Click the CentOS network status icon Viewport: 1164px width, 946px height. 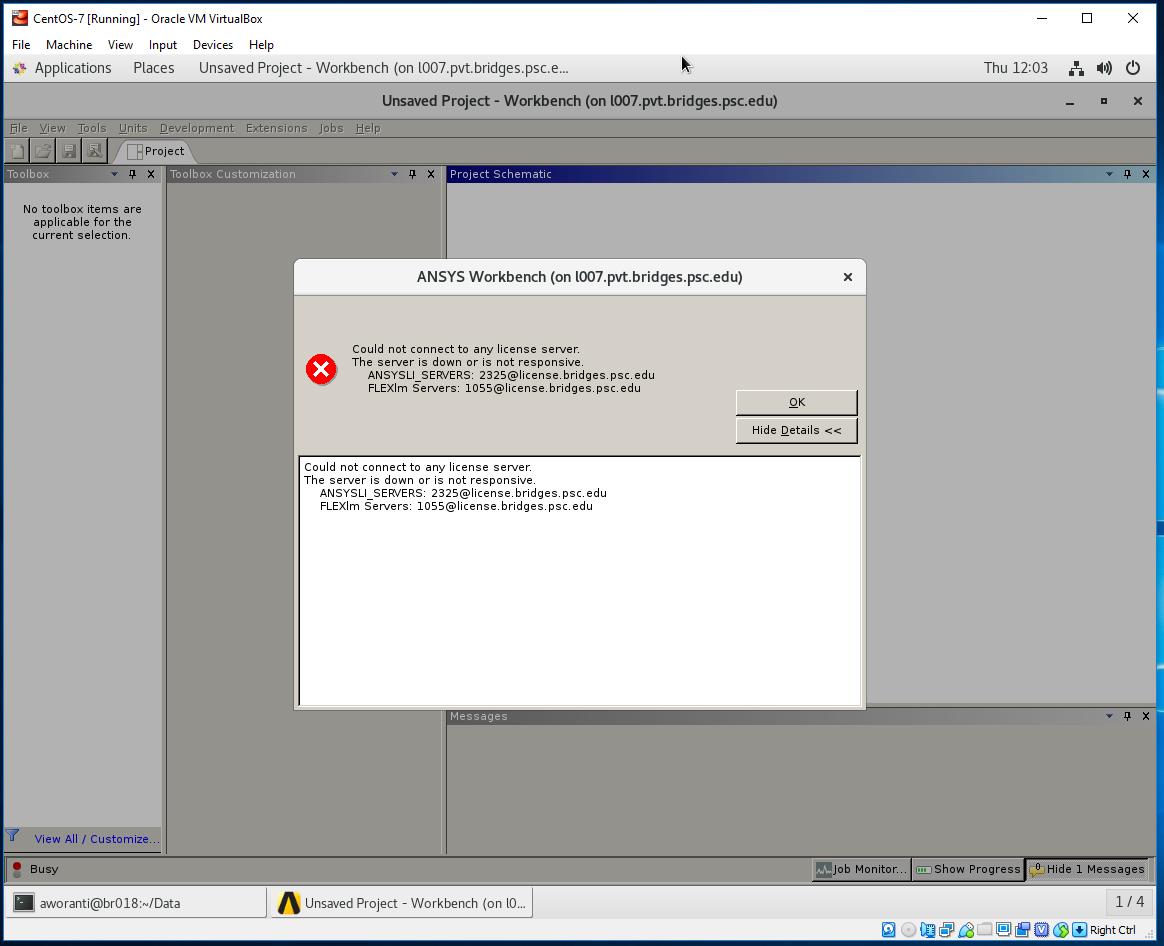click(1076, 68)
